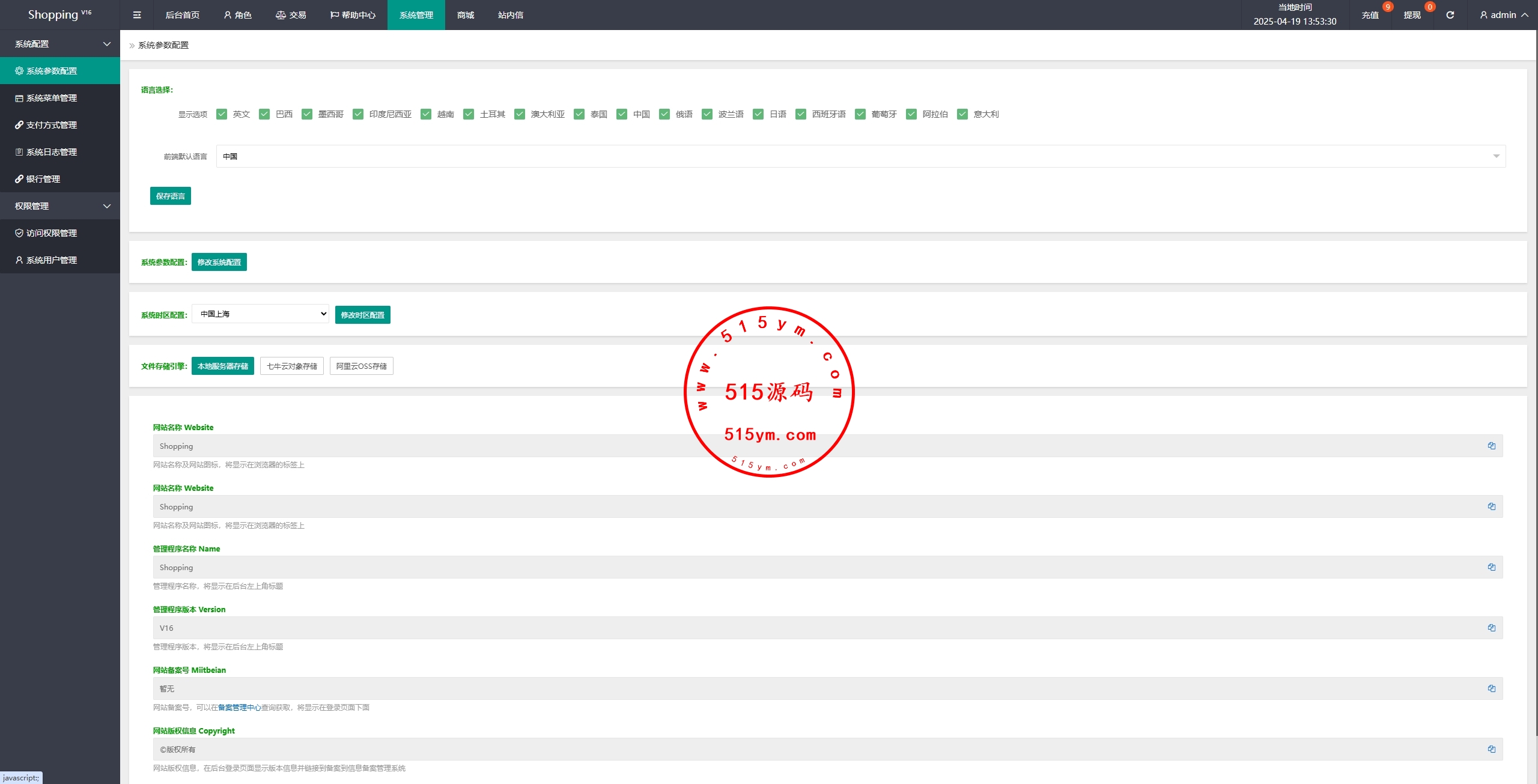This screenshot has height=784, width=1538.
Task: Open 银行管理 sidebar item
Action: coord(43,179)
